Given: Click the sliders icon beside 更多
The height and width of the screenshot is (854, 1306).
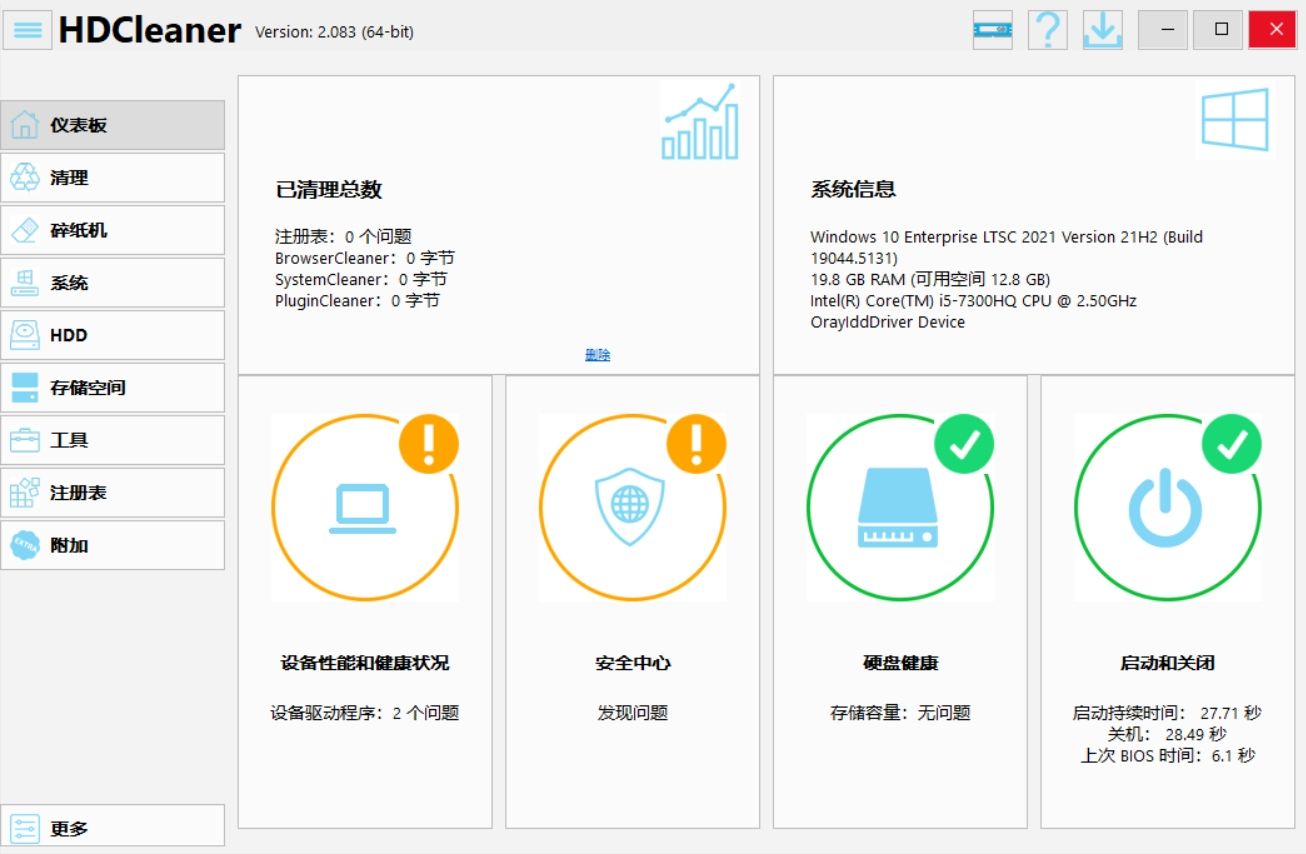Looking at the screenshot, I should (x=25, y=828).
